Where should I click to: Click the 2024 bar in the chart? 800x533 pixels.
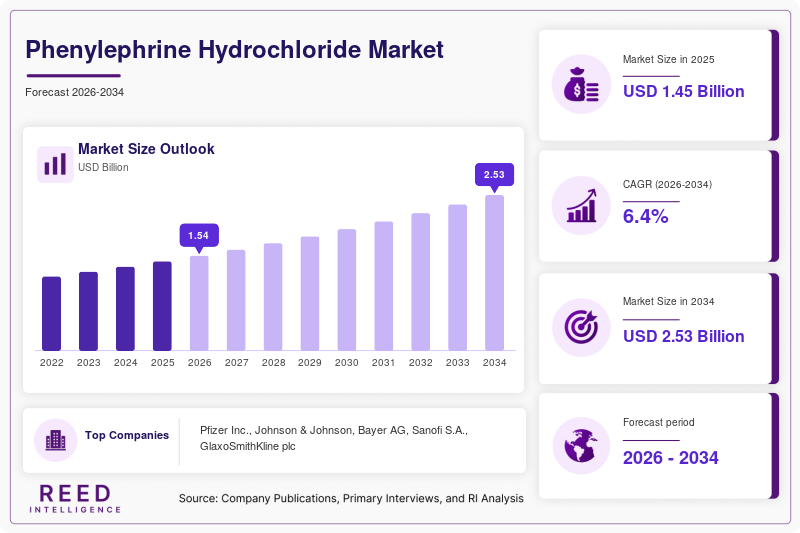126,309
